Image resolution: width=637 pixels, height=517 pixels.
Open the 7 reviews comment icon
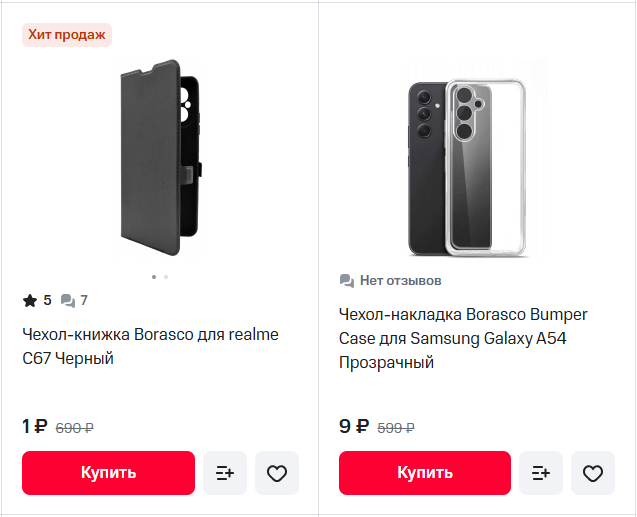[67, 301]
